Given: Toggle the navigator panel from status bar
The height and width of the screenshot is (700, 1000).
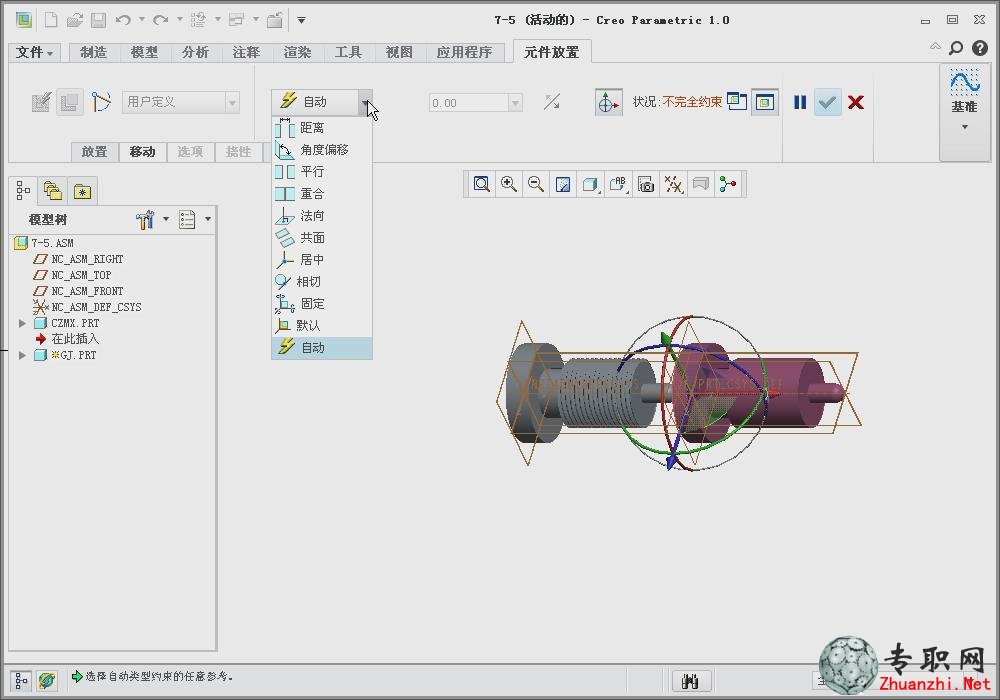Looking at the screenshot, I should coord(21,681).
